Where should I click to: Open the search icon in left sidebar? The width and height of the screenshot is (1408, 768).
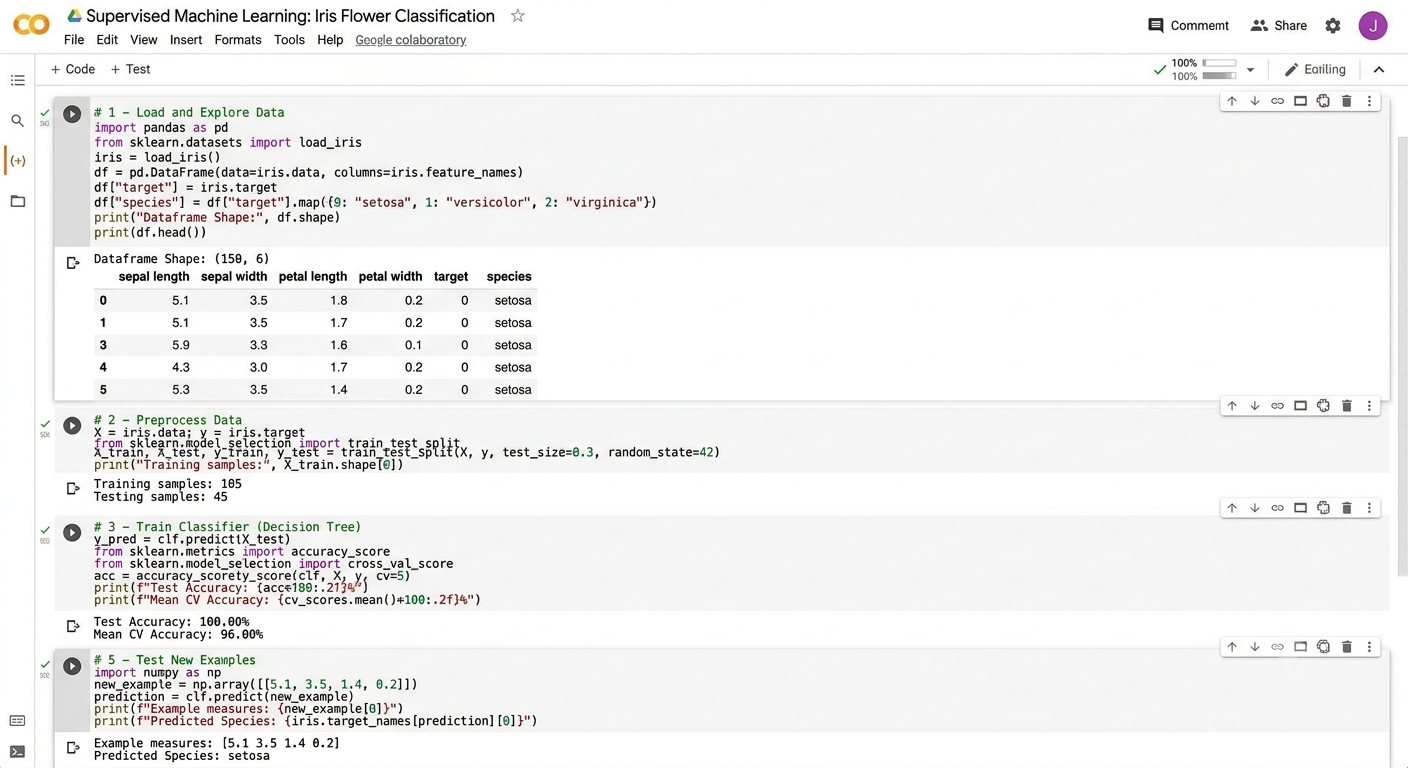coord(17,121)
